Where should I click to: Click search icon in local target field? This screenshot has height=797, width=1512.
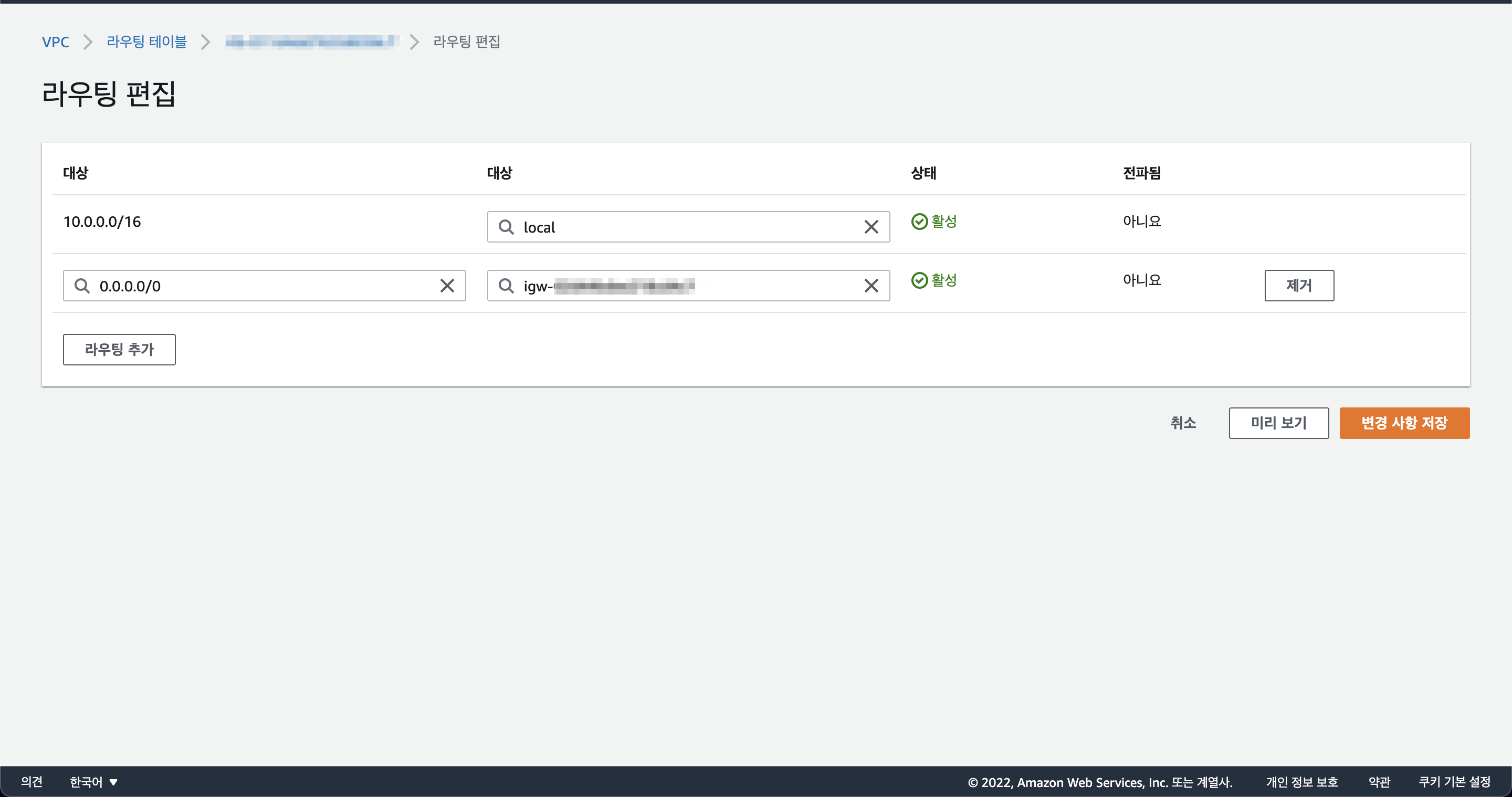pos(506,227)
